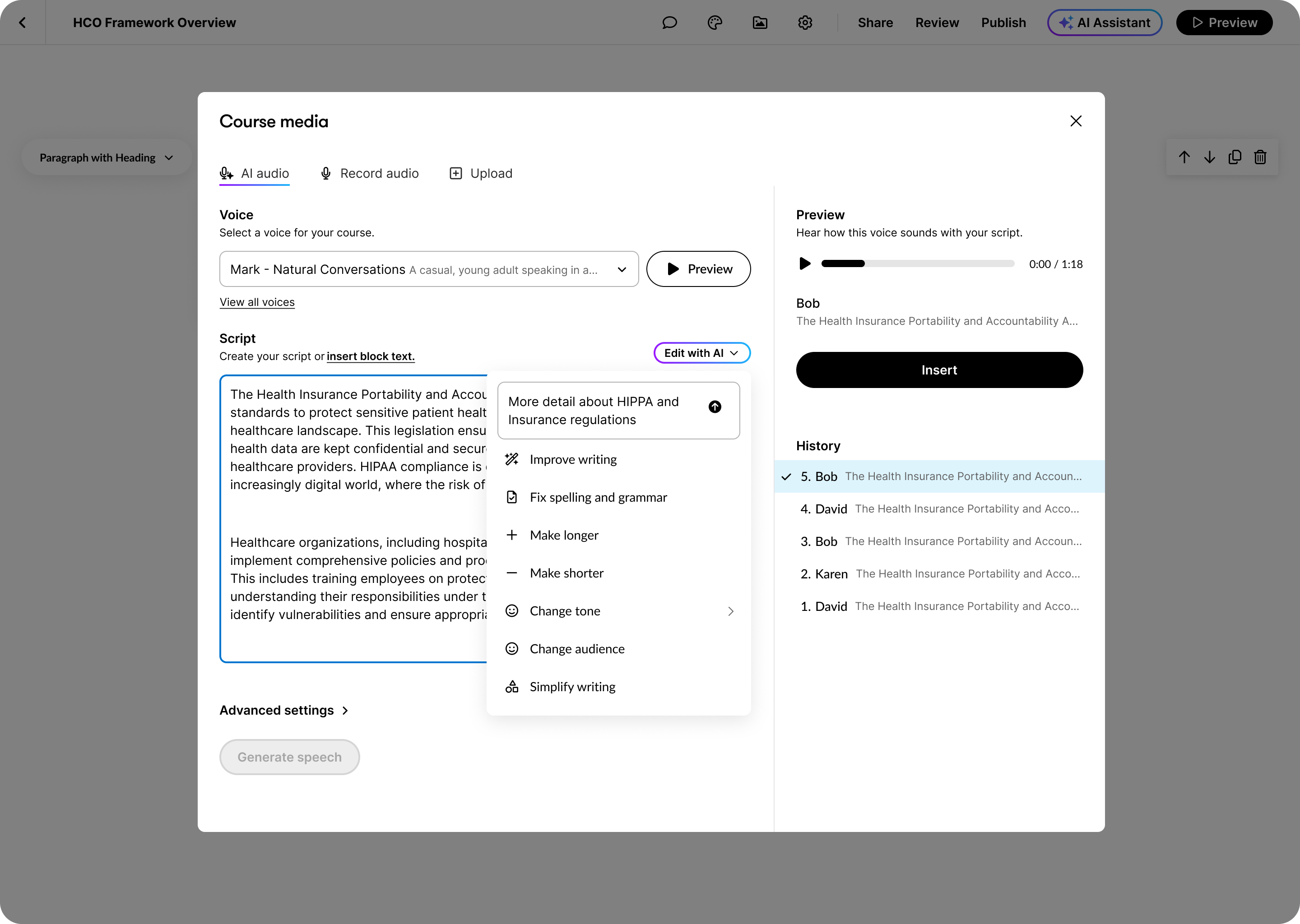The width and height of the screenshot is (1300, 924).
Task: Move the block up with arrow icon
Action: tap(1184, 157)
